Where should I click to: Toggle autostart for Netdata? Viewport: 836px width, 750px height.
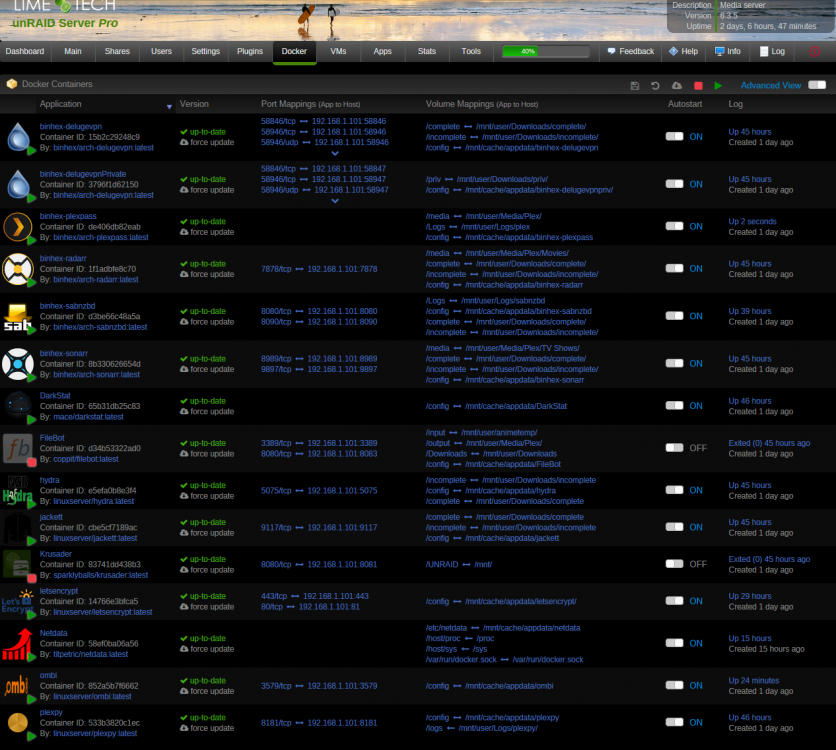674,643
